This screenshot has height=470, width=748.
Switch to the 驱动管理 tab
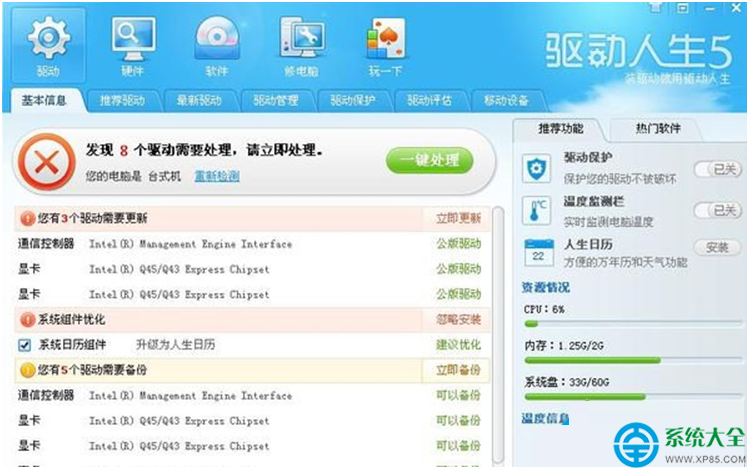[276, 101]
